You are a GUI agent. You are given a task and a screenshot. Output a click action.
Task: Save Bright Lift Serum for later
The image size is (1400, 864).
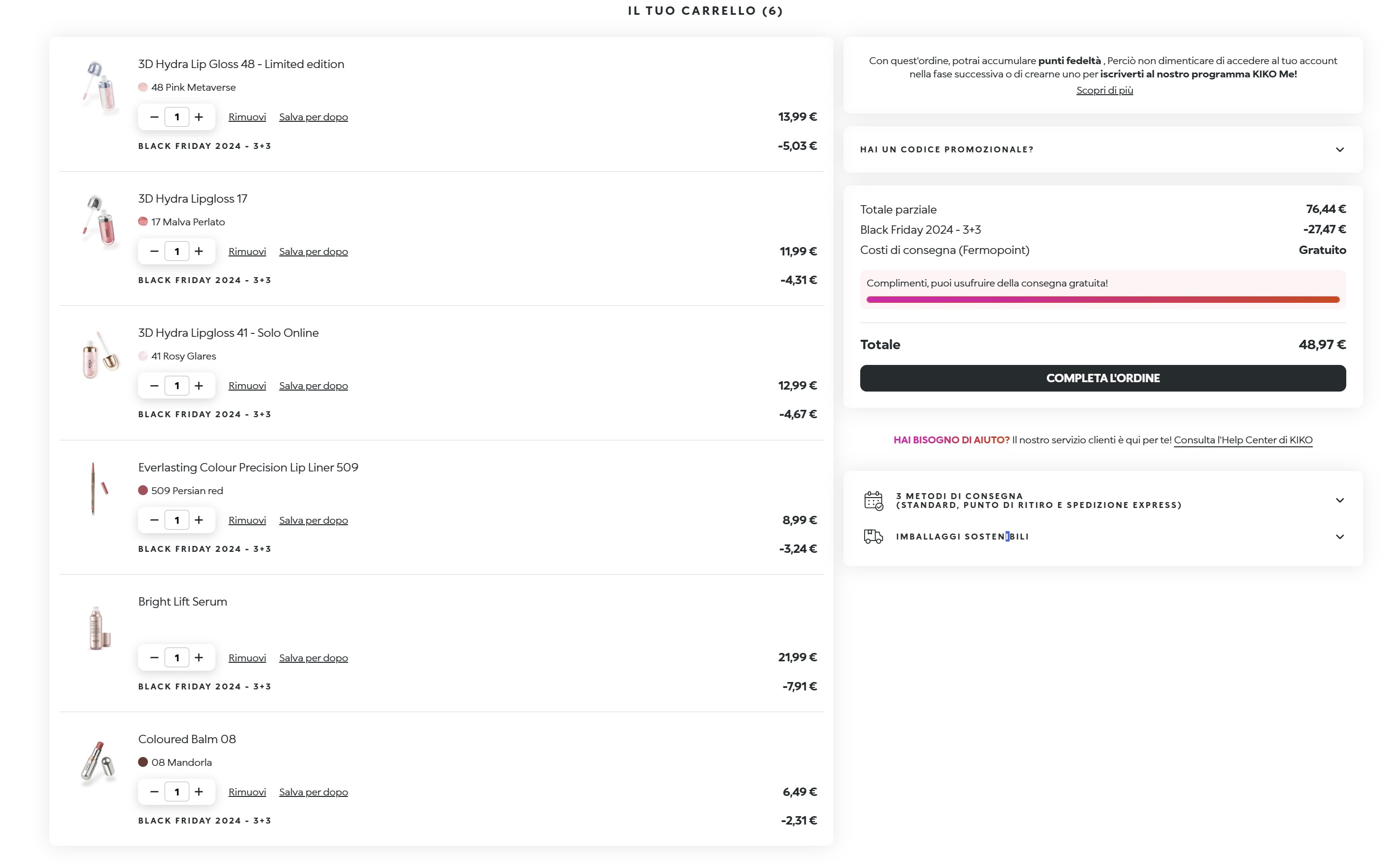click(313, 658)
